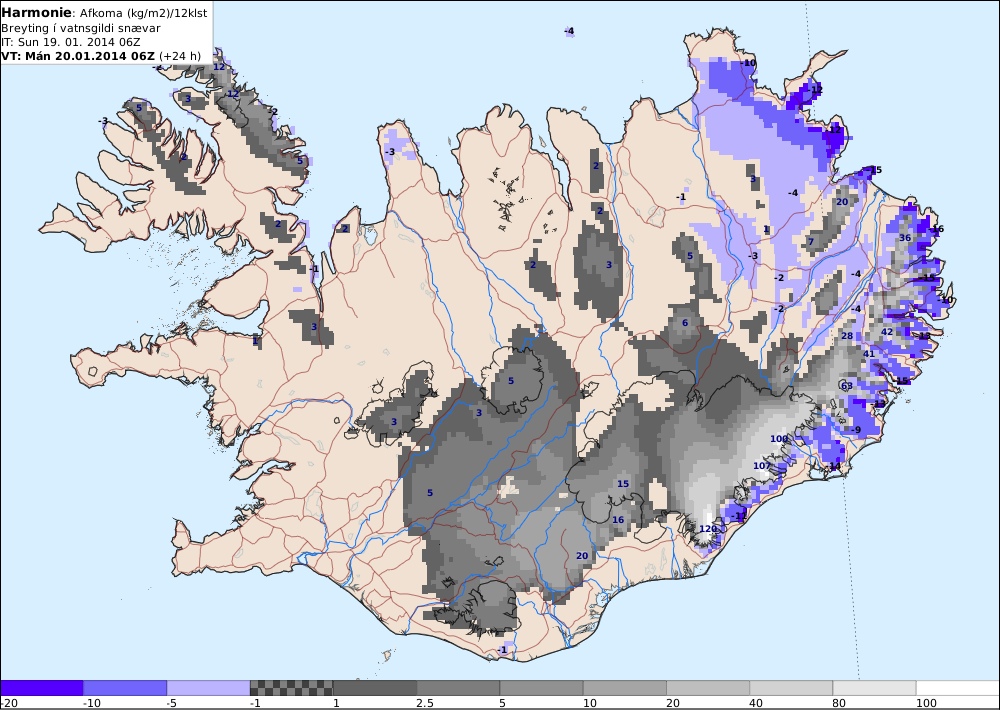The width and height of the screenshot is (1000, 710).
Task: Click the 'VT: Mán 20.01.2014 06Z' valid time
Action: tap(78, 56)
